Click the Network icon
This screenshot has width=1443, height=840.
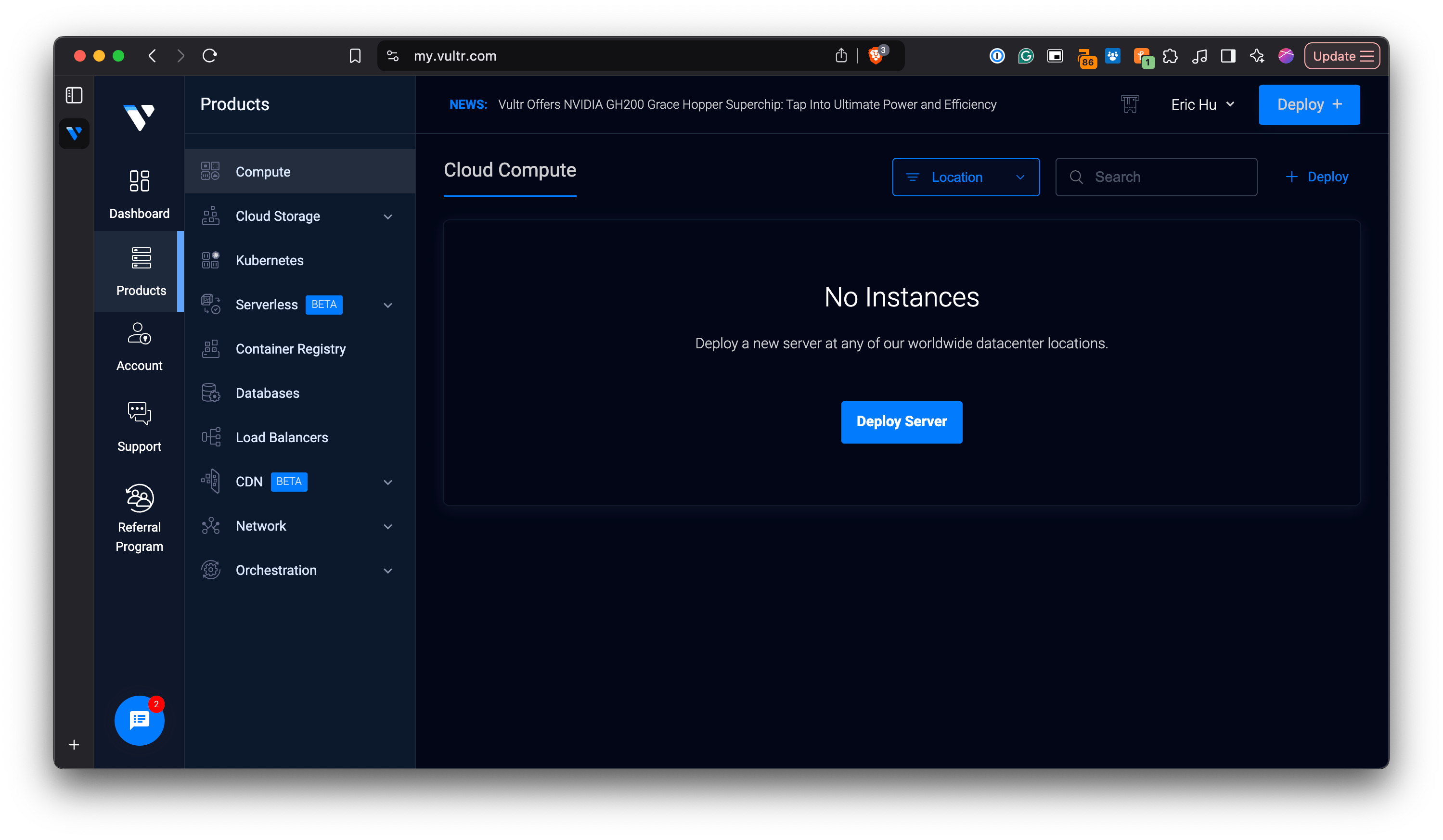210,526
